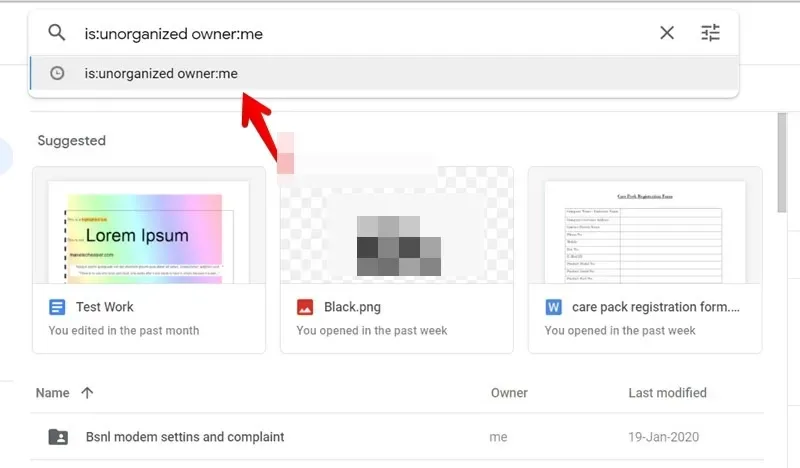The image size is (800, 468).
Task: Click the magnifier search icon
Action: tap(57, 33)
